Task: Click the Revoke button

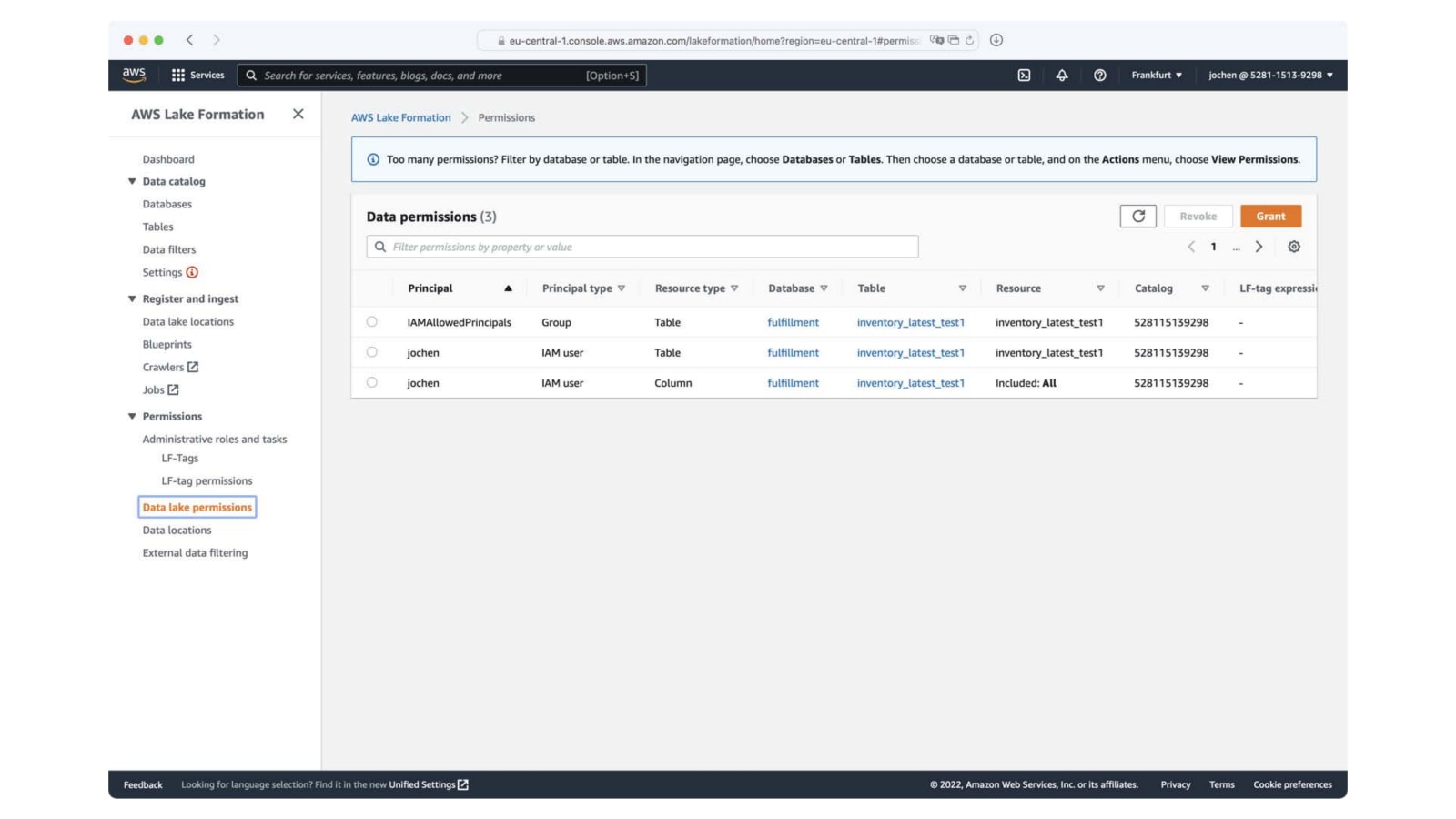Action: click(x=1198, y=216)
